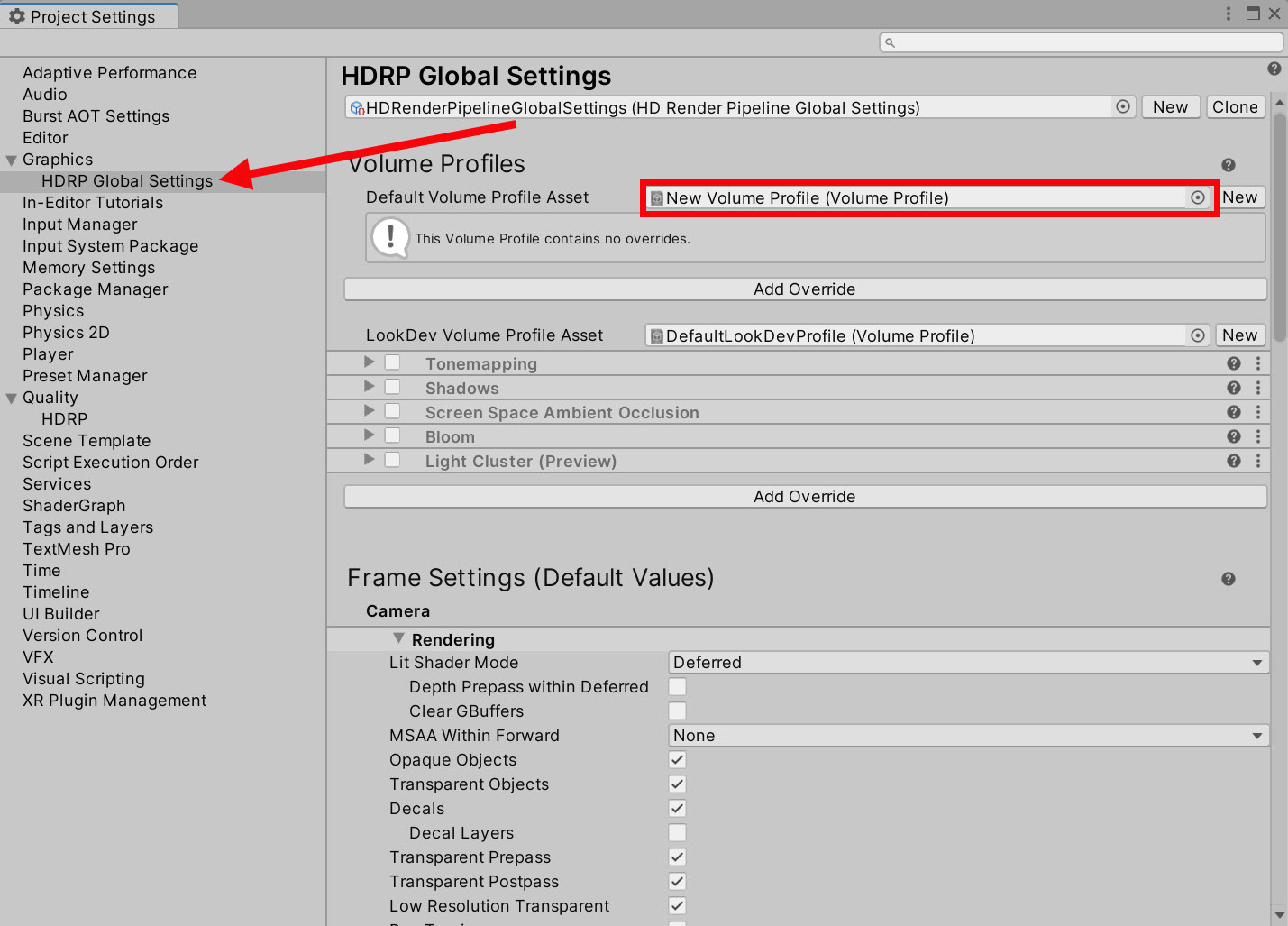Click Add Override under Default Volume Profile
The width and height of the screenshot is (1288, 926).
click(805, 289)
